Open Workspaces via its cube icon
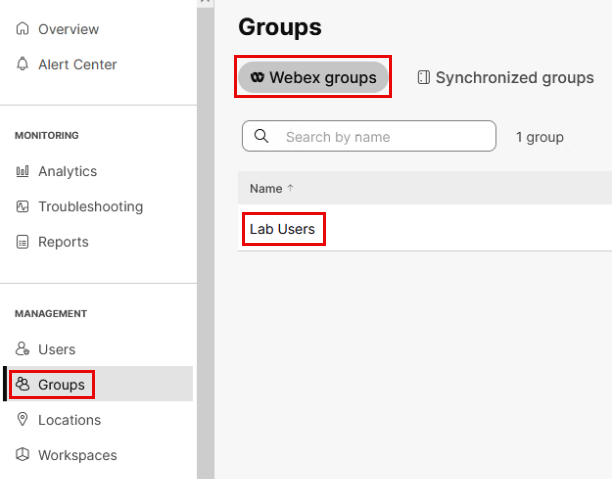 coord(23,455)
